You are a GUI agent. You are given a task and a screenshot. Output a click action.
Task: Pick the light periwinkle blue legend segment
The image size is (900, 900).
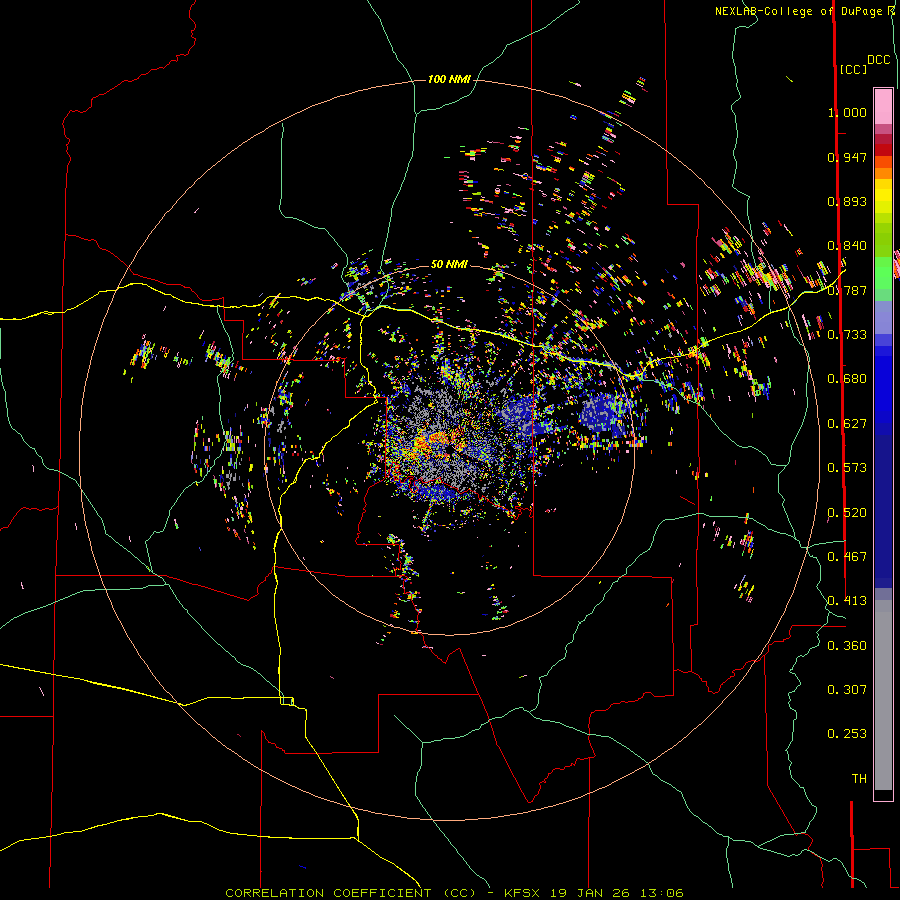pyautogui.click(x=883, y=318)
